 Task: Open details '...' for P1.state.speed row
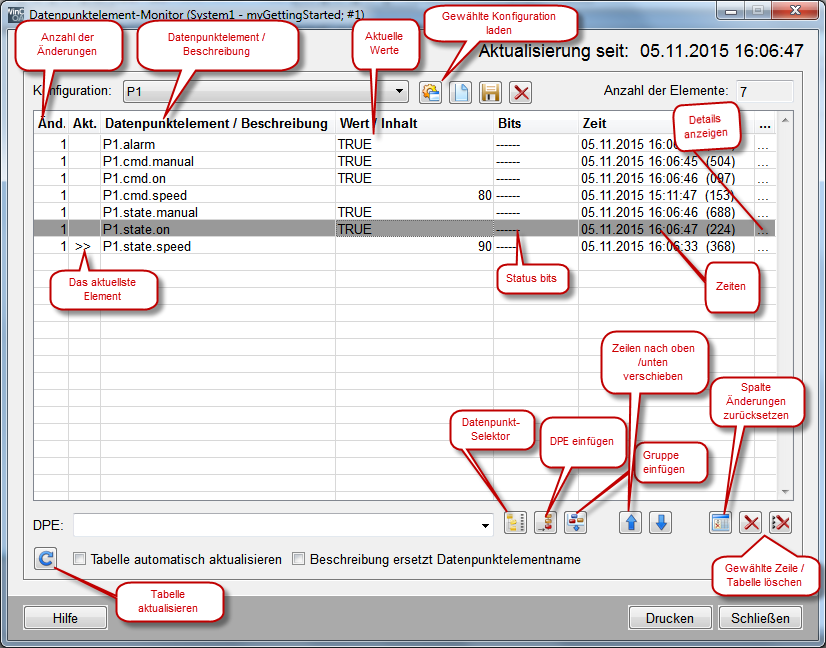[x=763, y=246]
